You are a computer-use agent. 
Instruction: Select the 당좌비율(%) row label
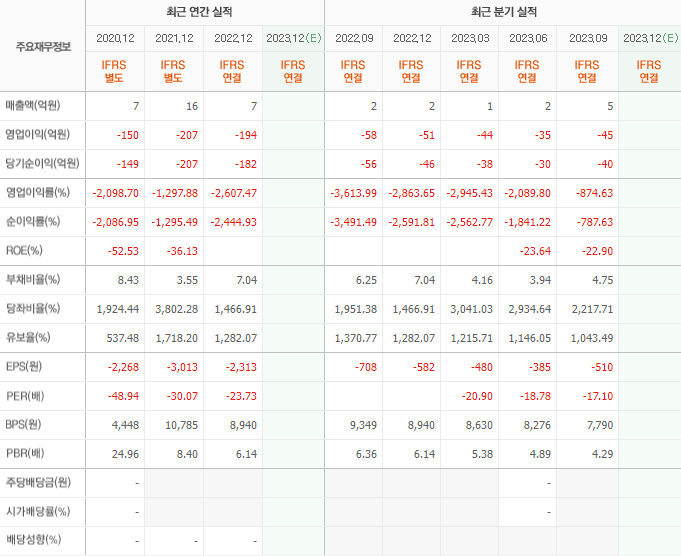[33, 308]
